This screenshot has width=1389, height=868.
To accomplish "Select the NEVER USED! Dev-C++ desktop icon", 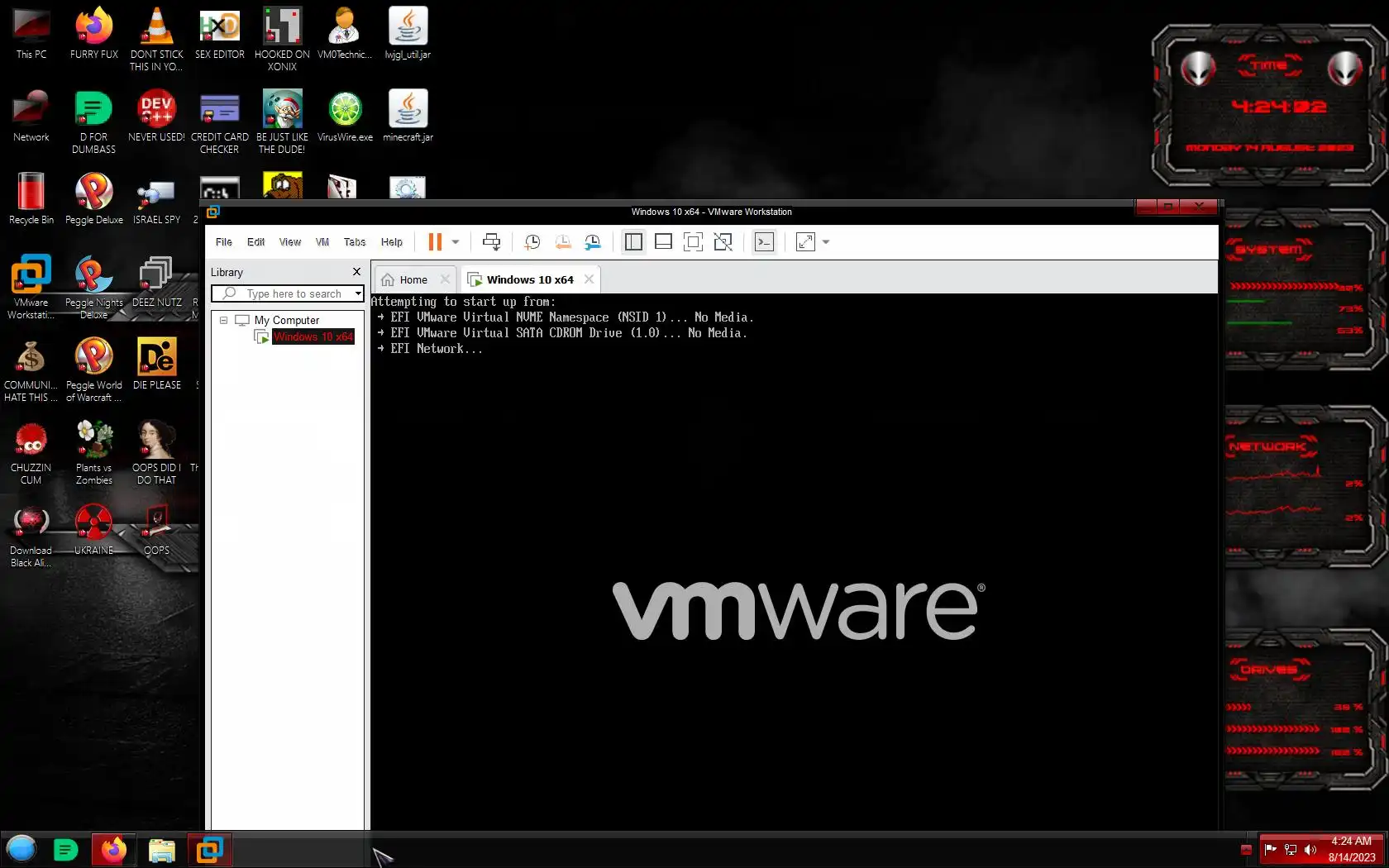I will (157, 117).
